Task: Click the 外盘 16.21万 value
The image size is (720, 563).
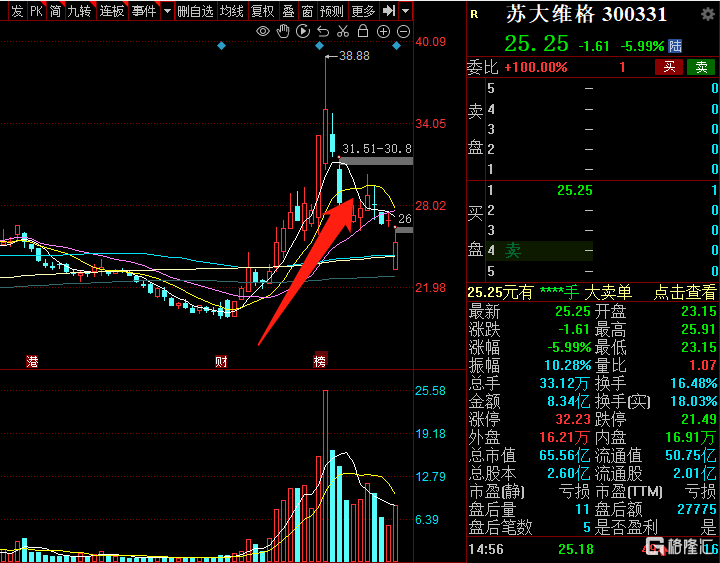Action: (x=565, y=438)
